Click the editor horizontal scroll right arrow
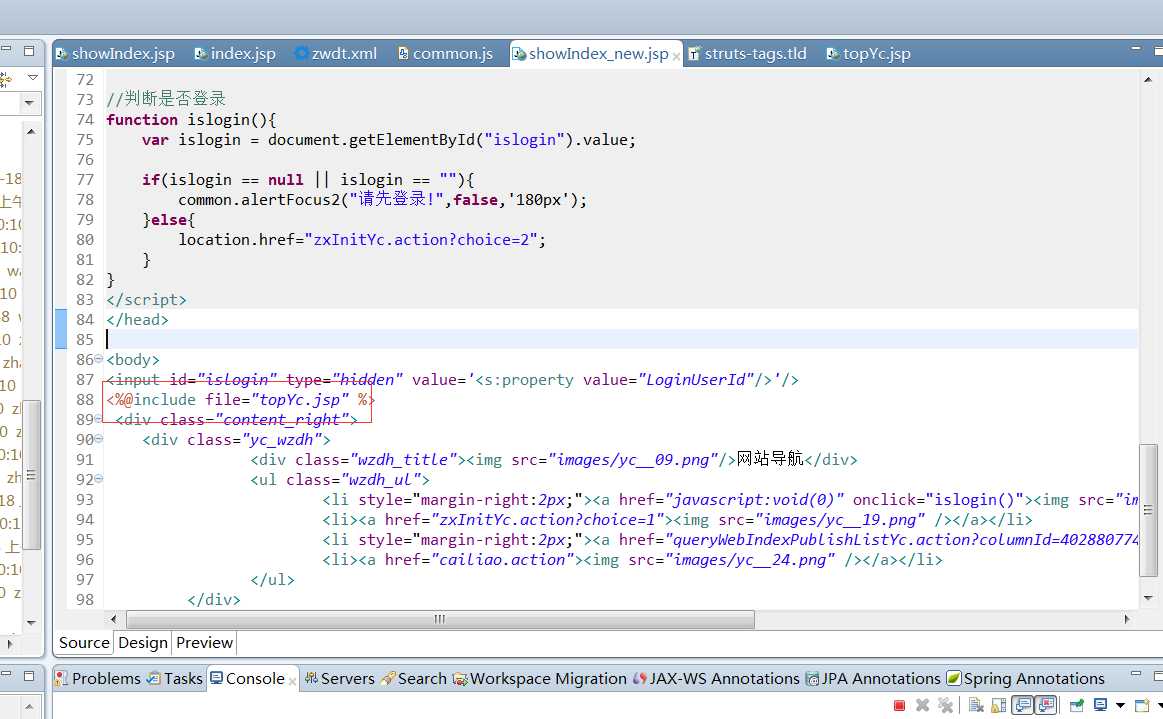Viewport: 1163px width, 719px height. click(x=1127, y=619)
